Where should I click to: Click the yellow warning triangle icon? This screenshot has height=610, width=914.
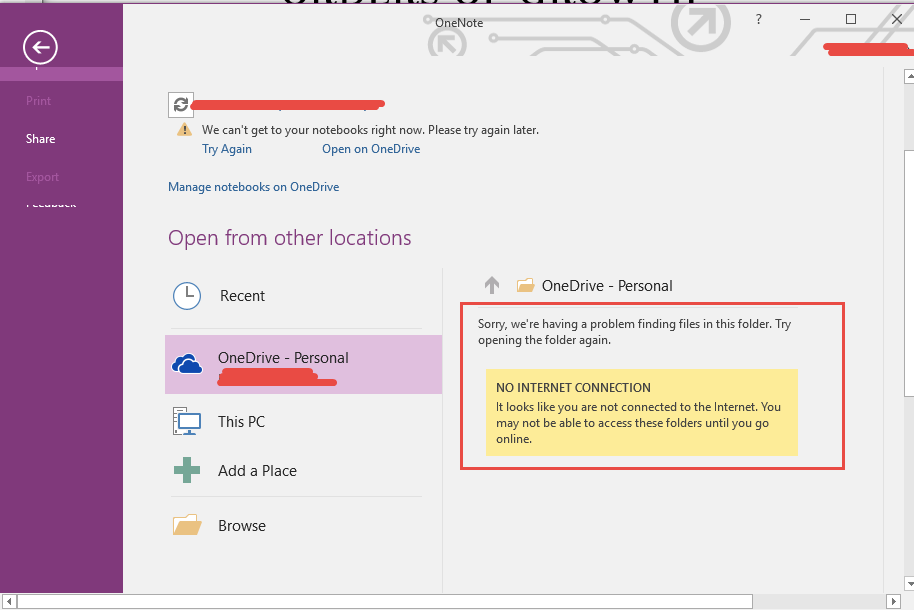(x=184, y=129)
